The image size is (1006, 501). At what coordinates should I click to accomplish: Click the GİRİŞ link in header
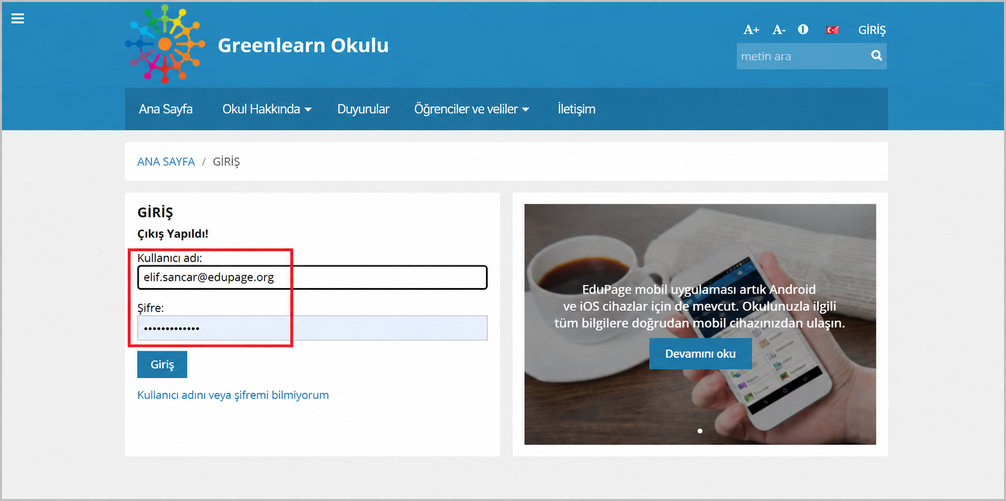(872, 30)
